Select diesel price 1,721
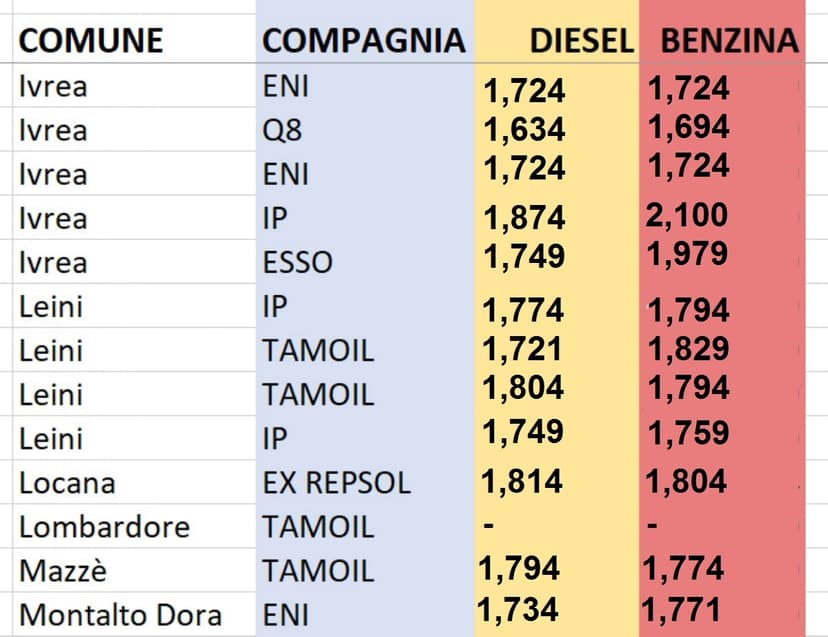 (522, 349)
